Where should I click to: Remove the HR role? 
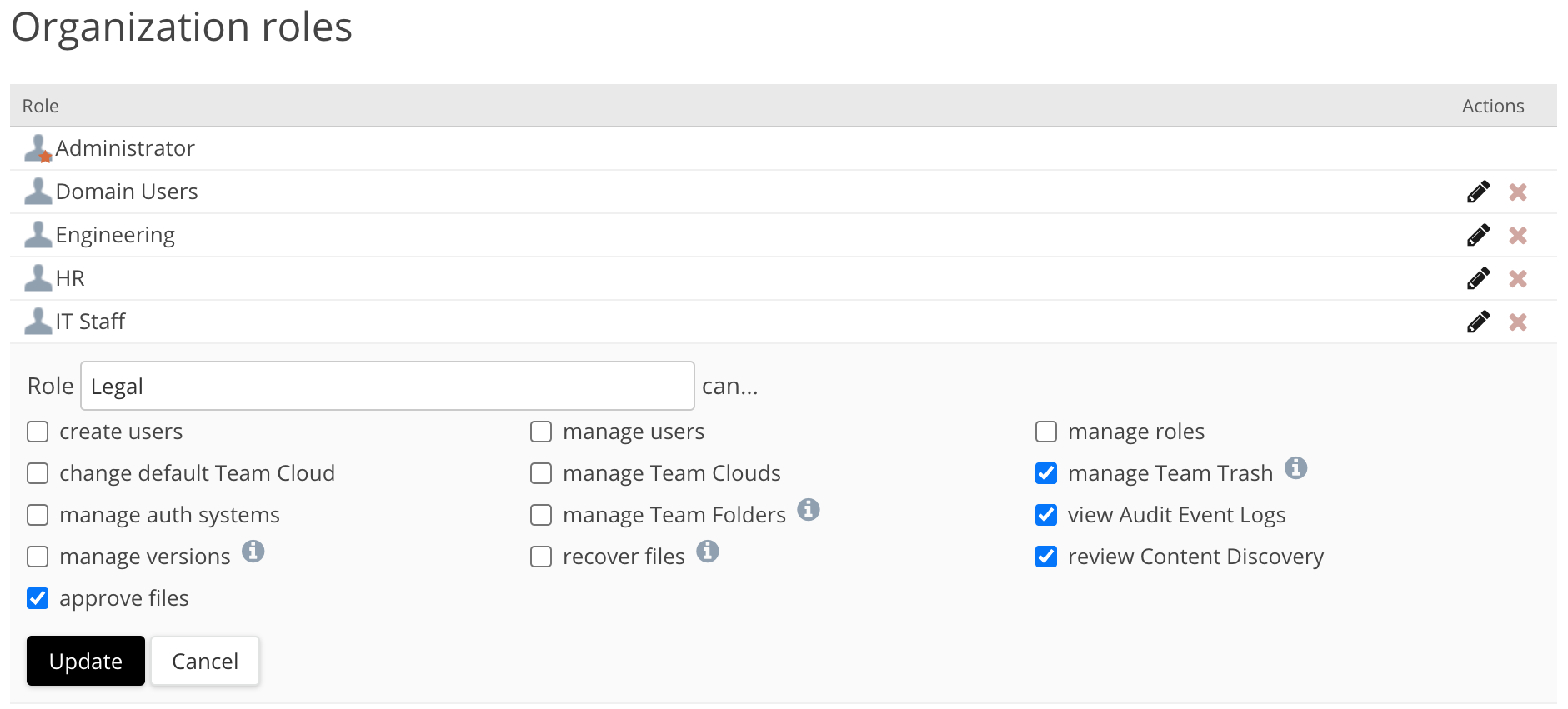[x=1517, y=279]
